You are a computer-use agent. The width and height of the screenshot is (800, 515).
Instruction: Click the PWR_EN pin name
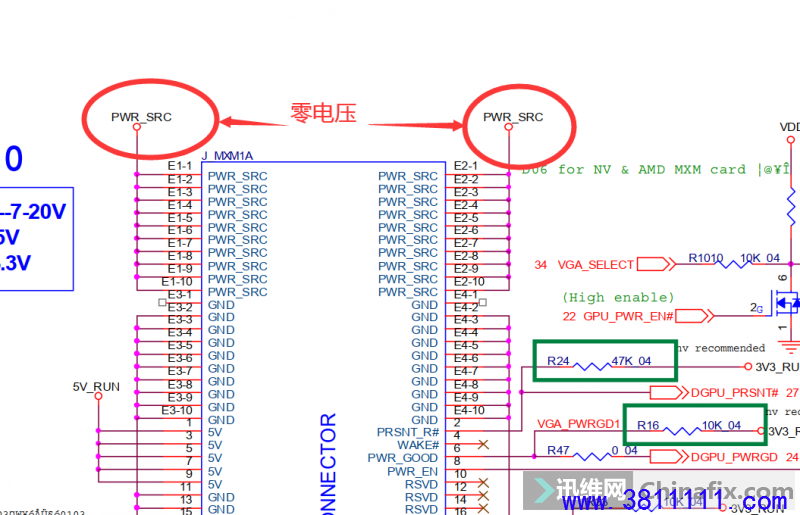[412, 471]
